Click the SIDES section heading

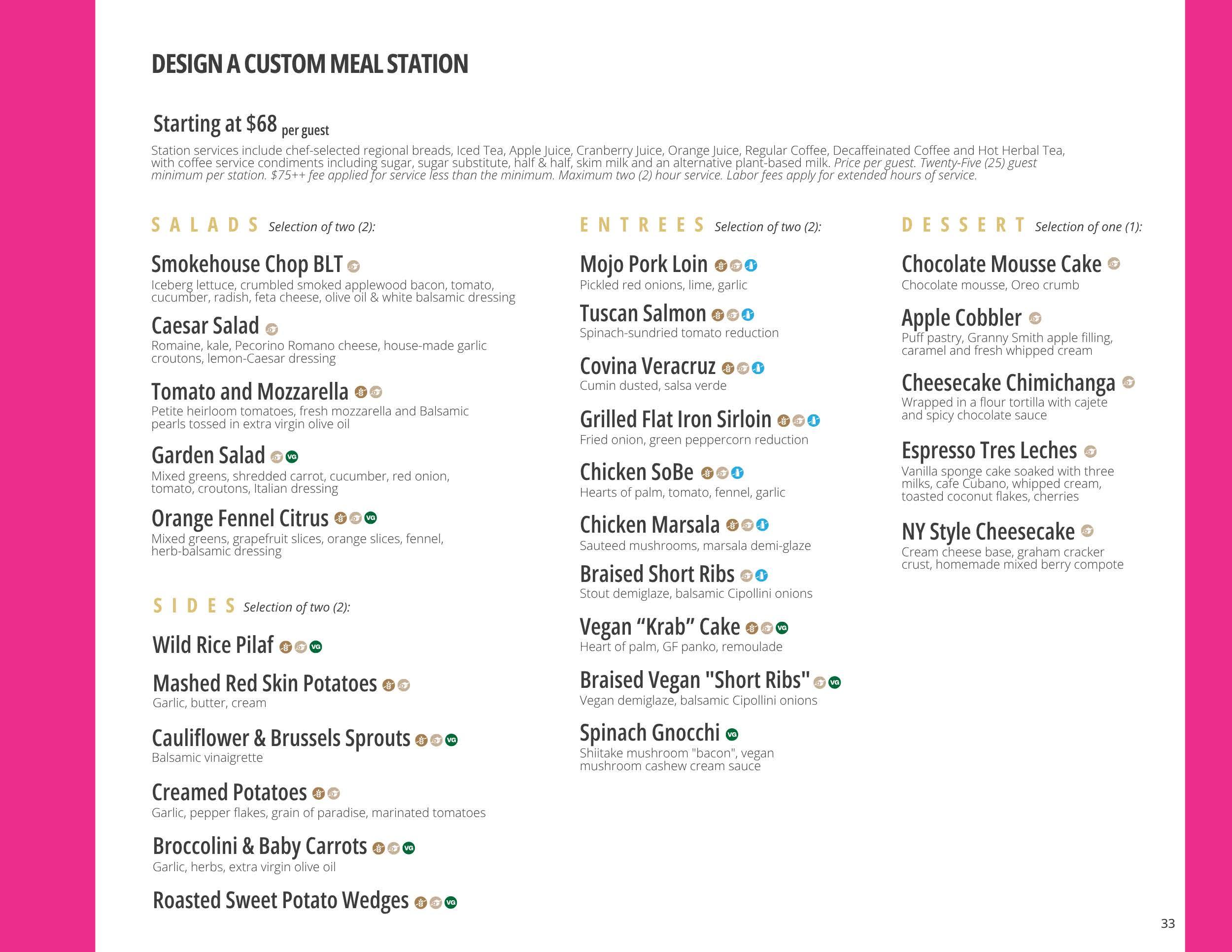coord(194,606)
